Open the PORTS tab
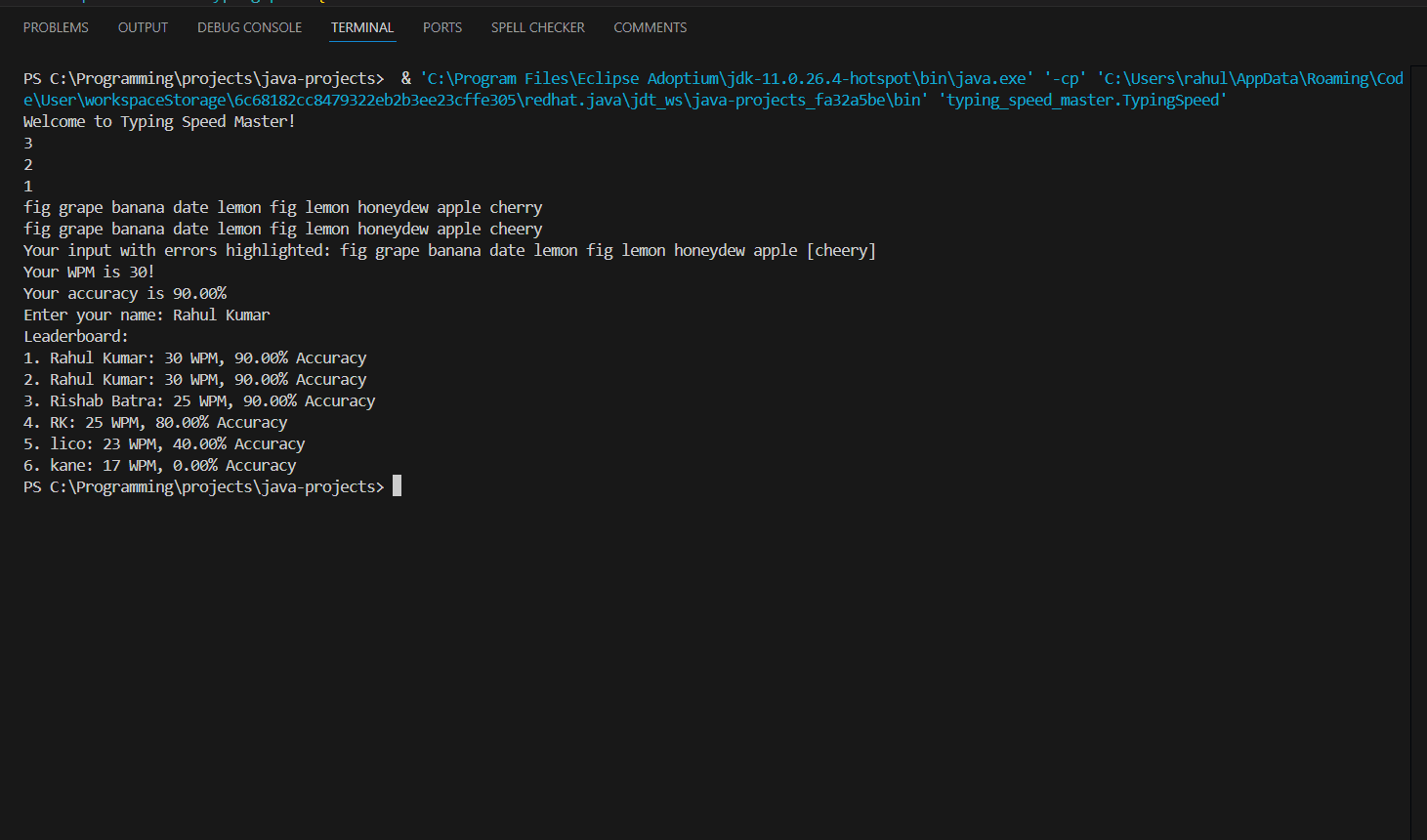Image resolution: width=1427 pixels, height=840 pixels. pyautogui.click(x=442, y=27)
